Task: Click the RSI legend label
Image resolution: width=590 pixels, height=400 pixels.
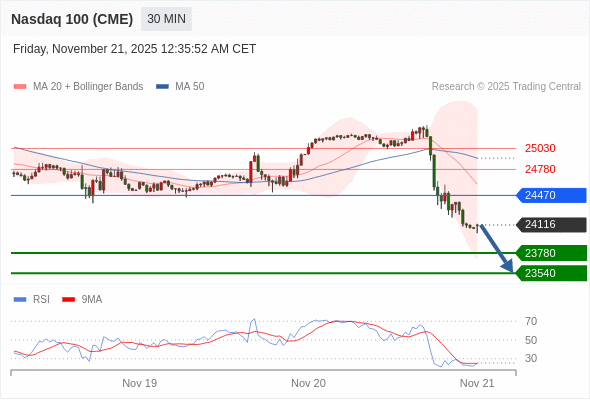Action: click(41, 300)
